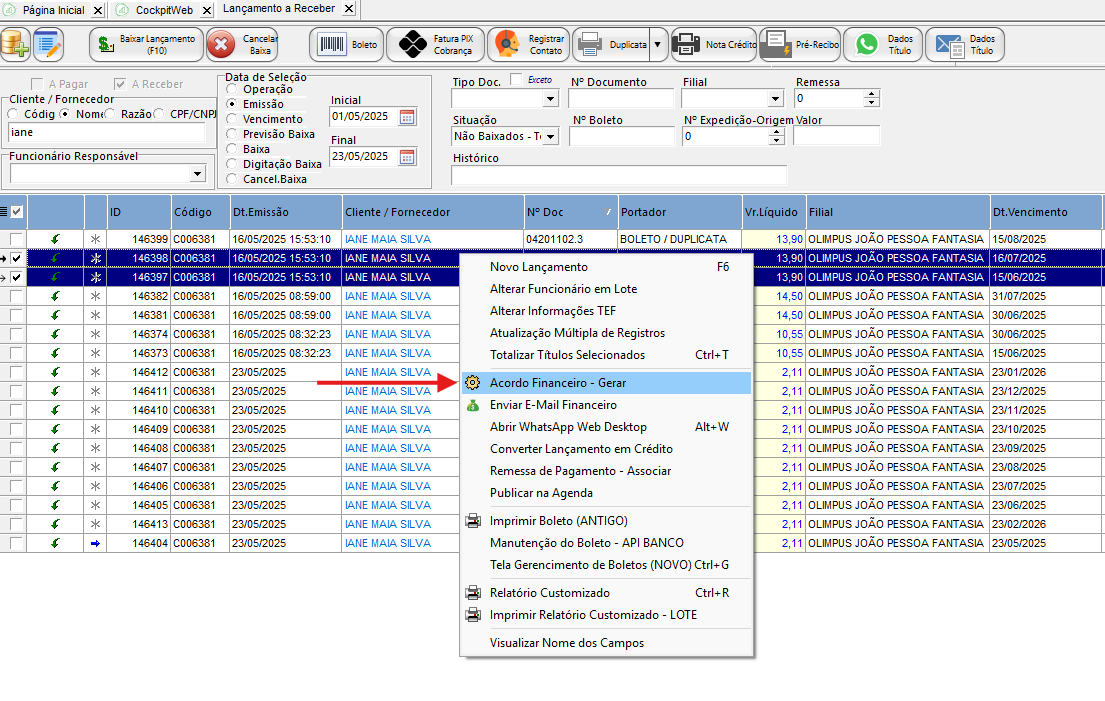Choose Imprimir Boleto (ANTIGO) menu item
The image size is (1105, 701).
pos(607,521)
